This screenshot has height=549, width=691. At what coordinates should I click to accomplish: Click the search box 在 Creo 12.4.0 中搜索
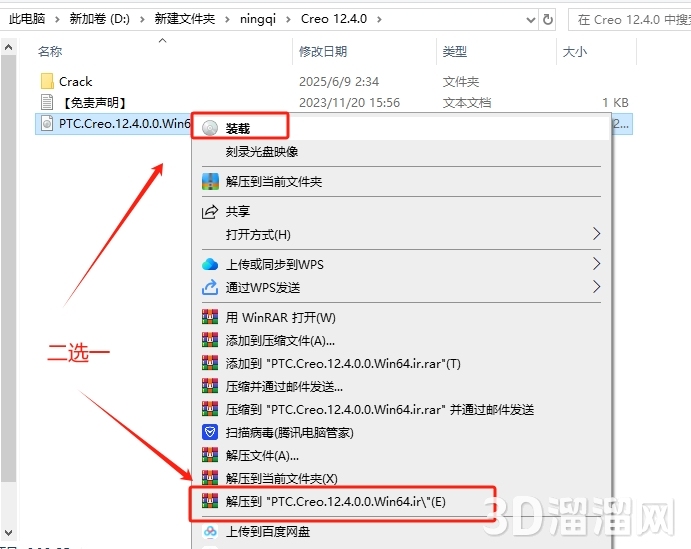click(630, 19)
